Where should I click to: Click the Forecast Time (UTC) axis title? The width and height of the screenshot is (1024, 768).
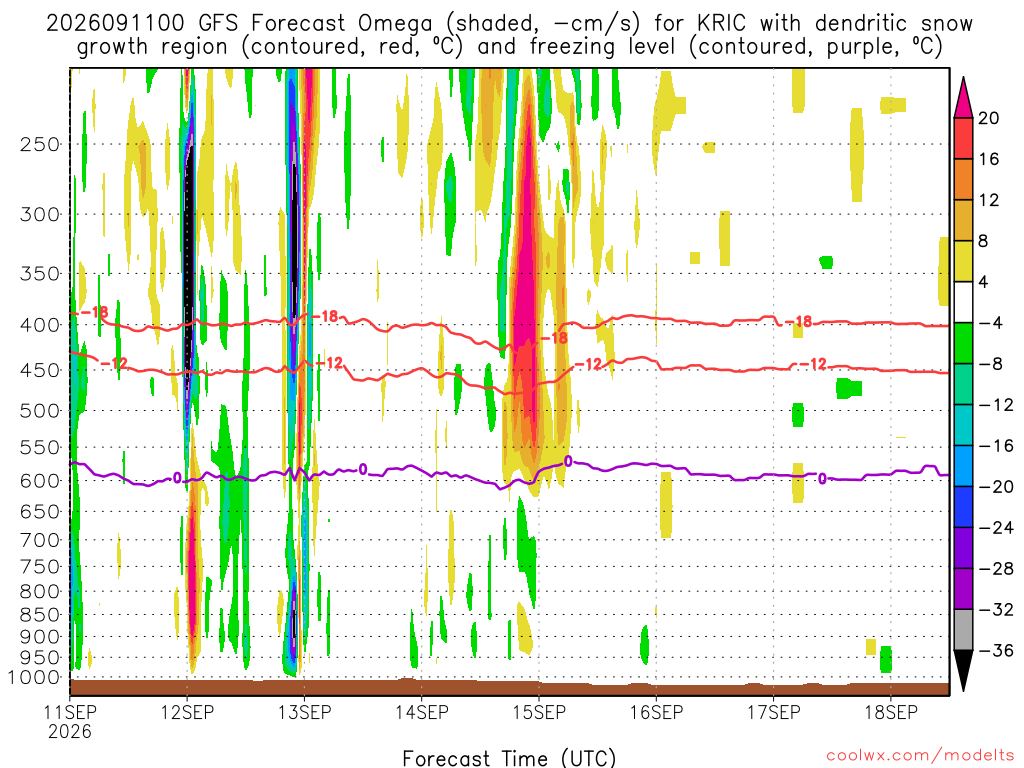coord(509,758)
